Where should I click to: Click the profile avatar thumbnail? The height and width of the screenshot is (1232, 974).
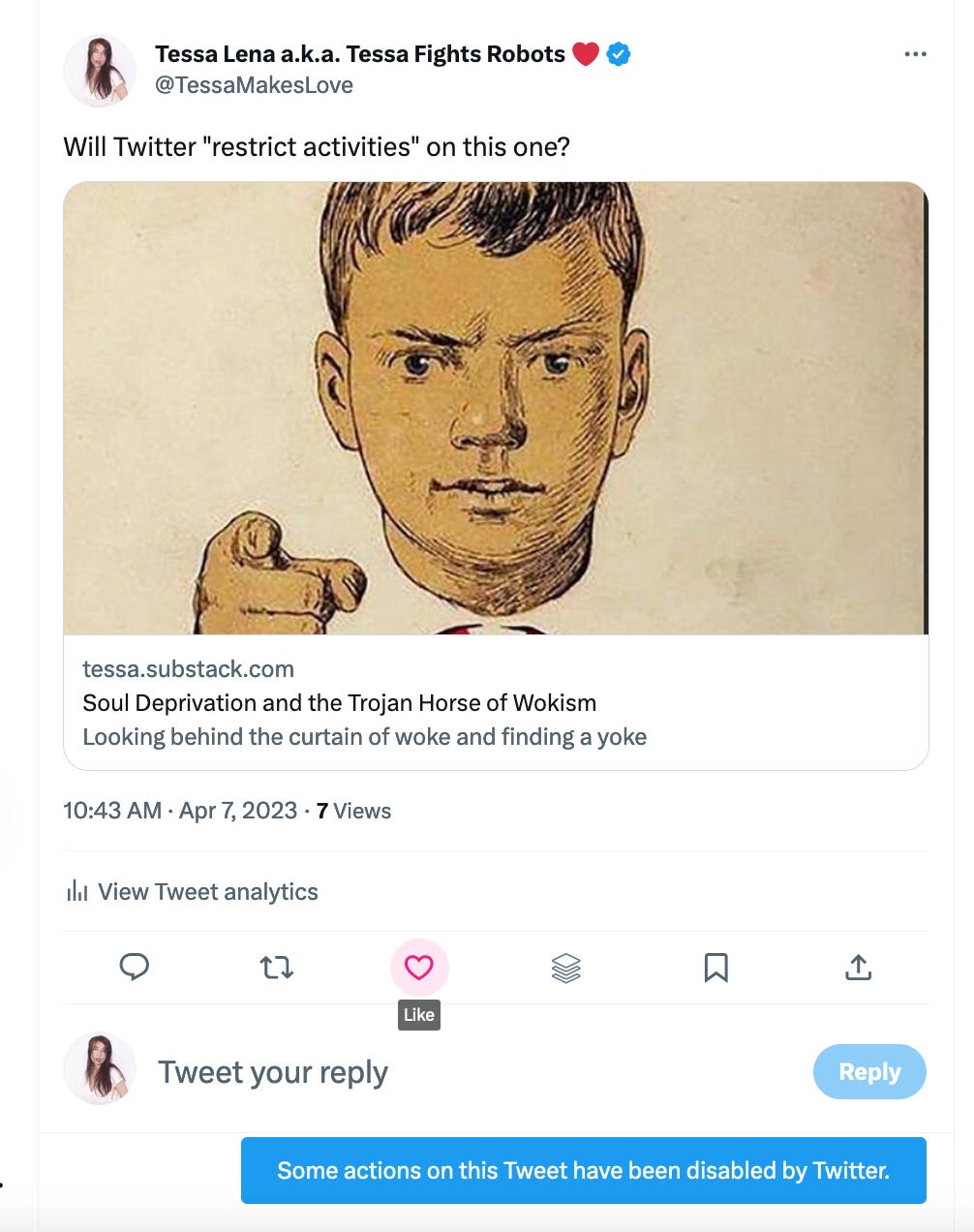100,70
